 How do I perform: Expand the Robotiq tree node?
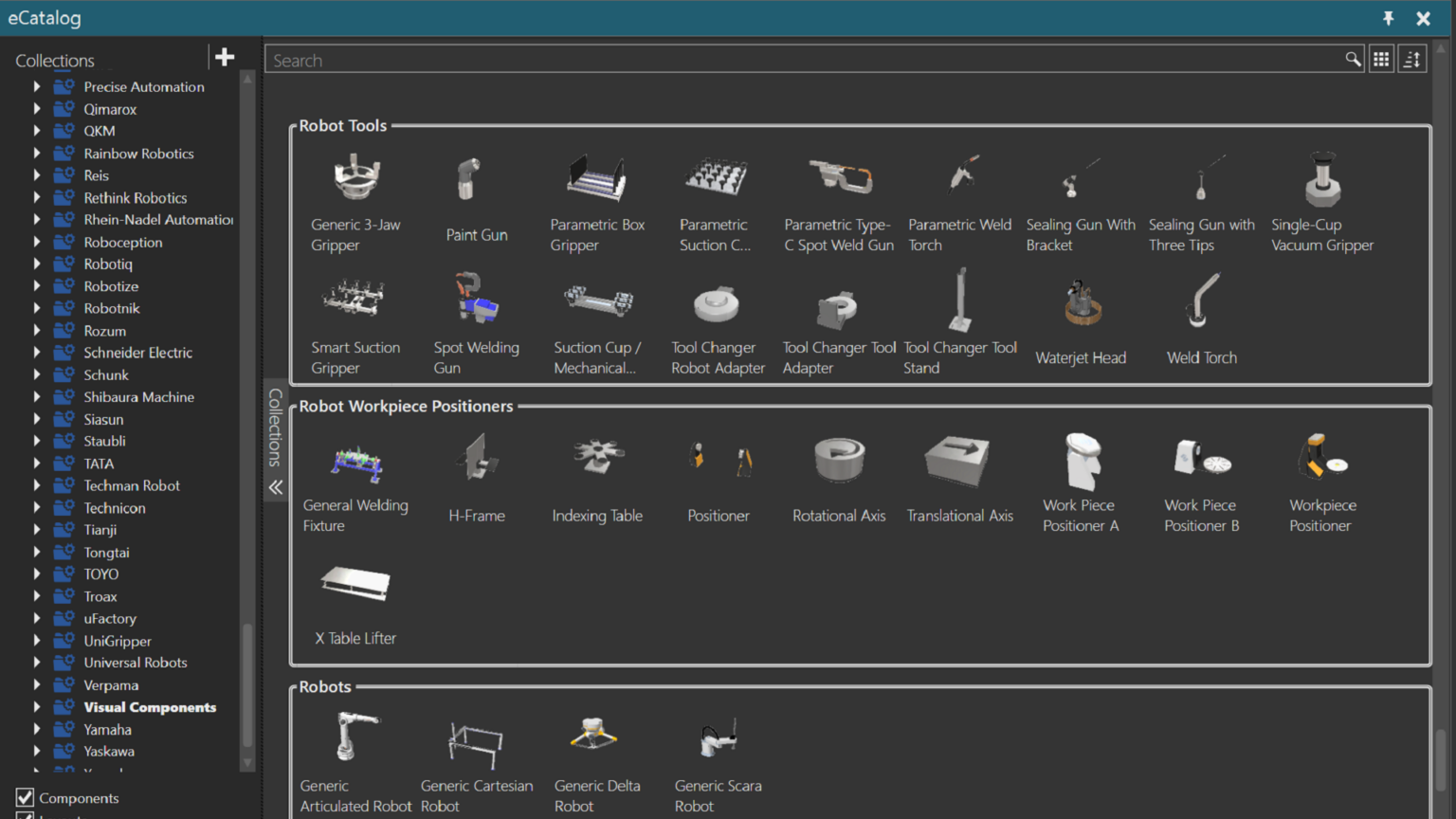pos(36,264)
